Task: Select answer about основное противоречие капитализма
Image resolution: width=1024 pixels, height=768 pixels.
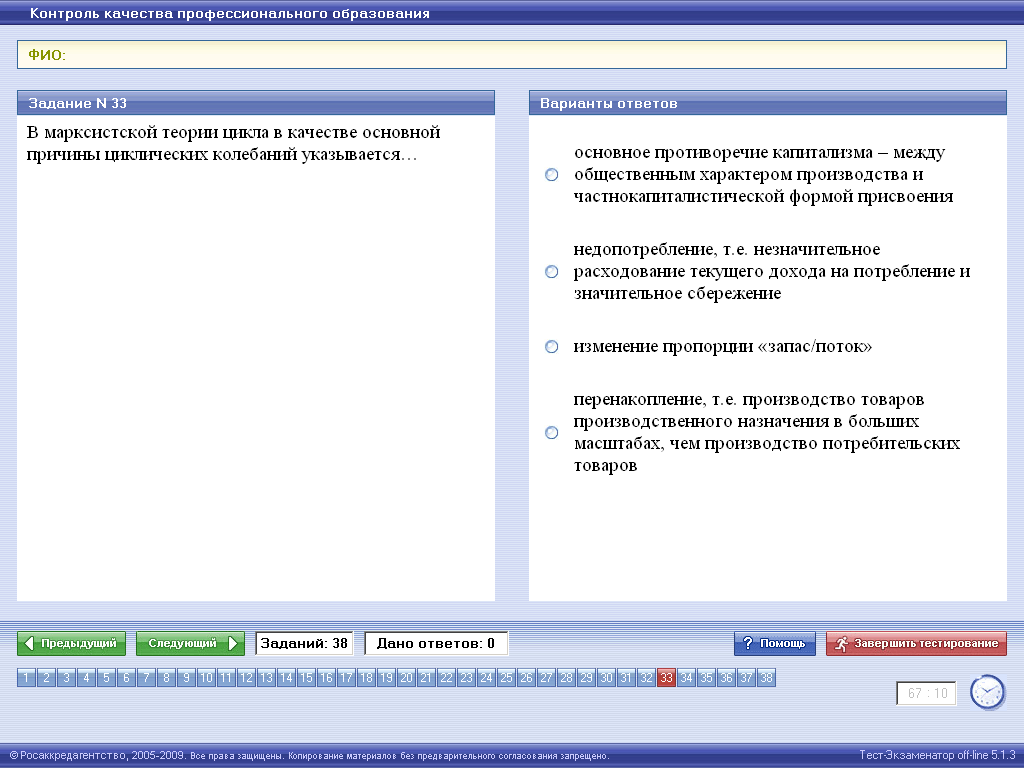Action: coord(552,174)
